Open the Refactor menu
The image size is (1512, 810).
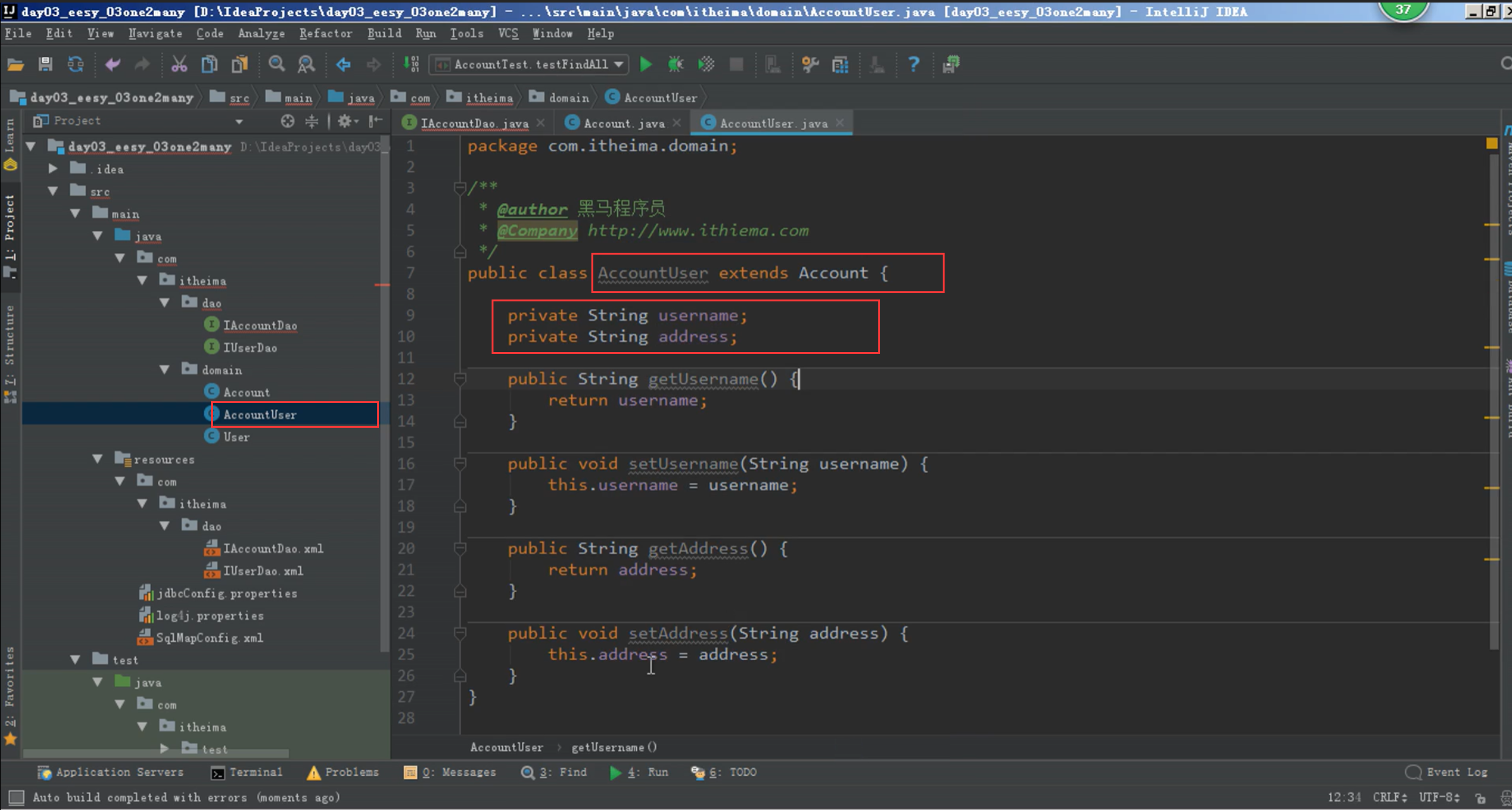point(325,33)
